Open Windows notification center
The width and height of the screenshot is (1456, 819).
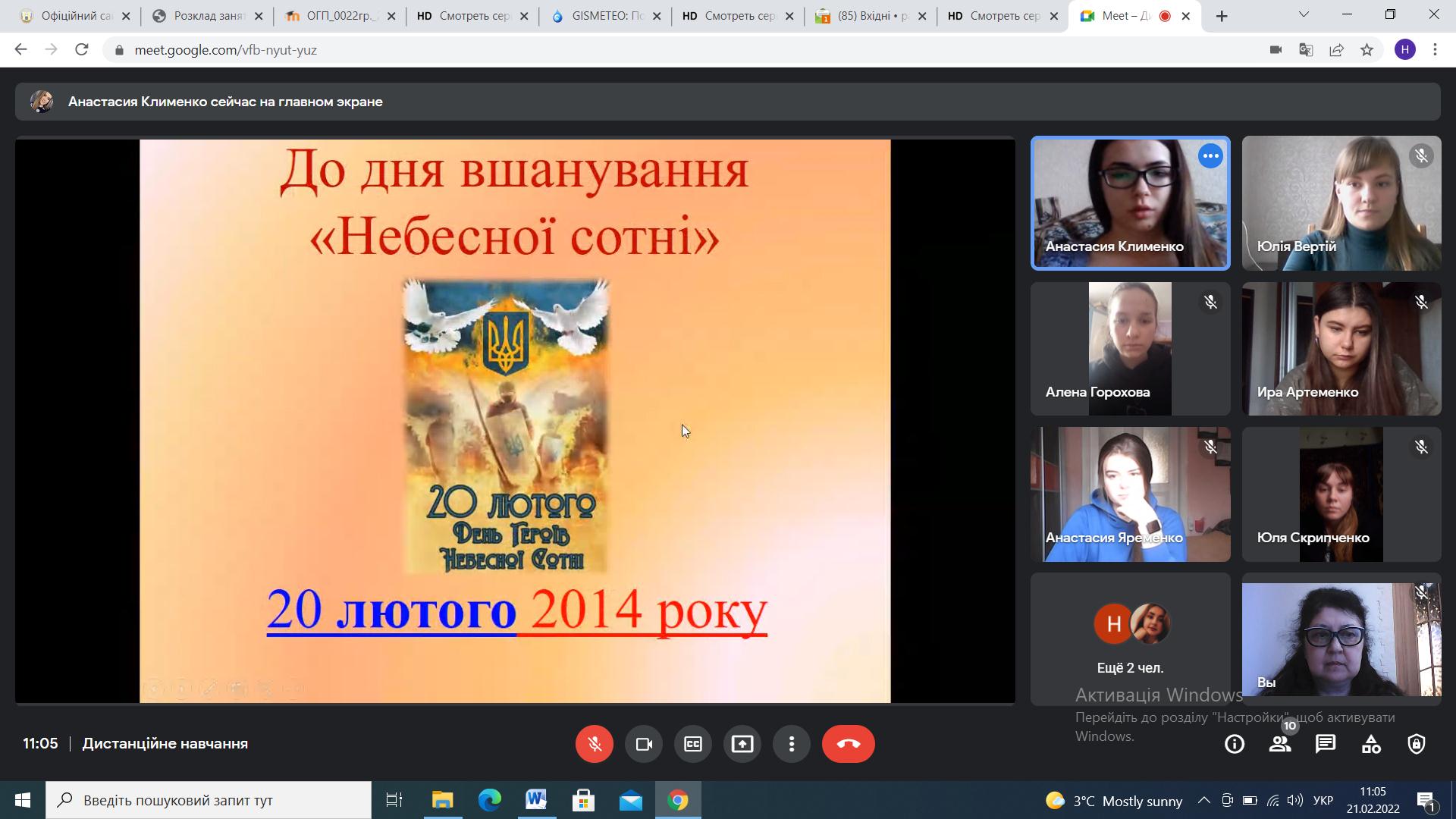pos(1426,801)
